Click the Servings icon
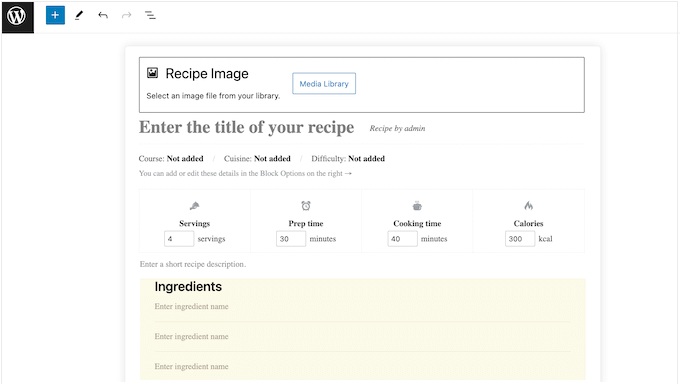The height and width of the screenshot is (384, 680). (x=194, y=206)
